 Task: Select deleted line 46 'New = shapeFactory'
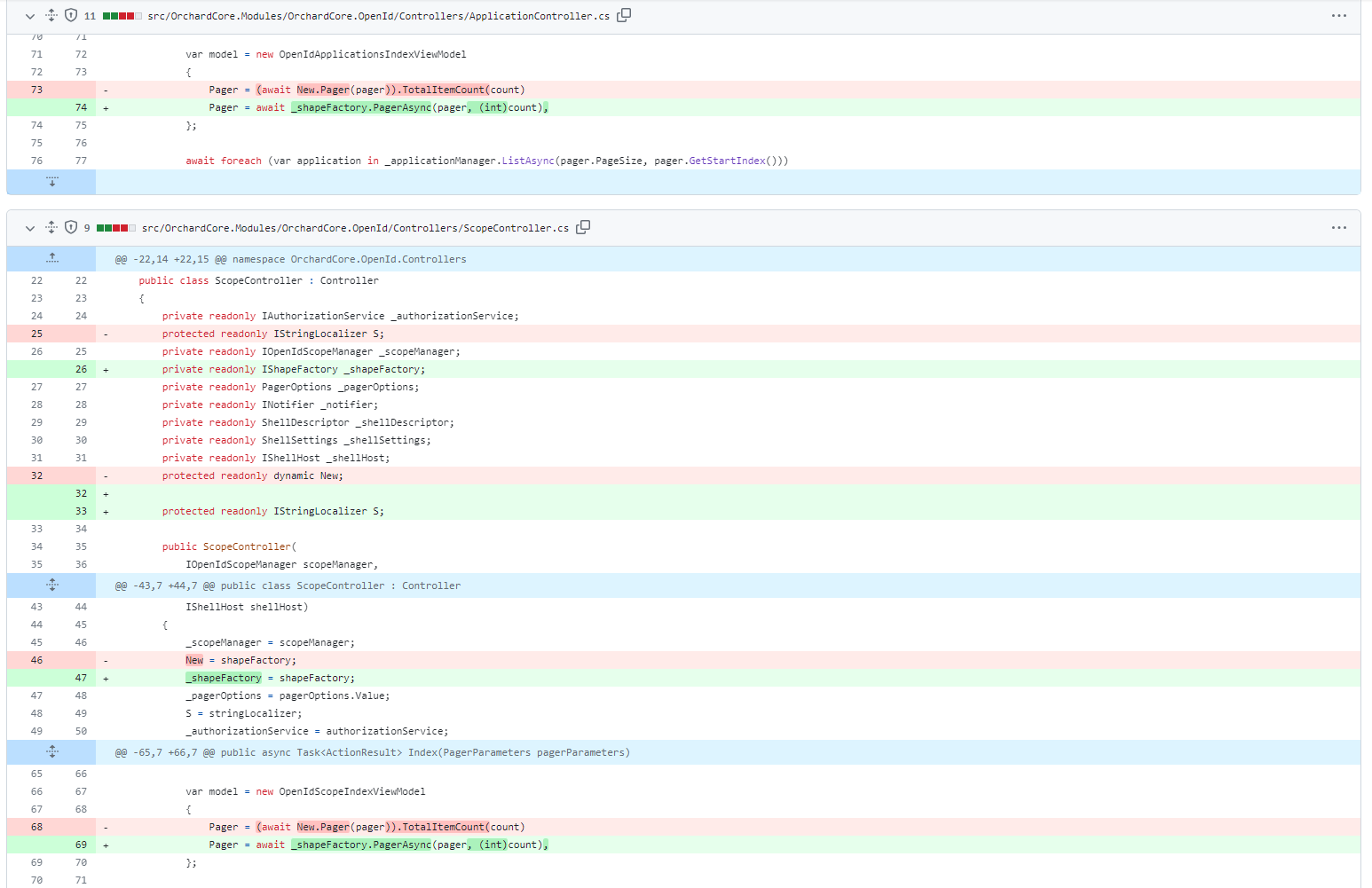pyautogui.click(x=241, y=660)
